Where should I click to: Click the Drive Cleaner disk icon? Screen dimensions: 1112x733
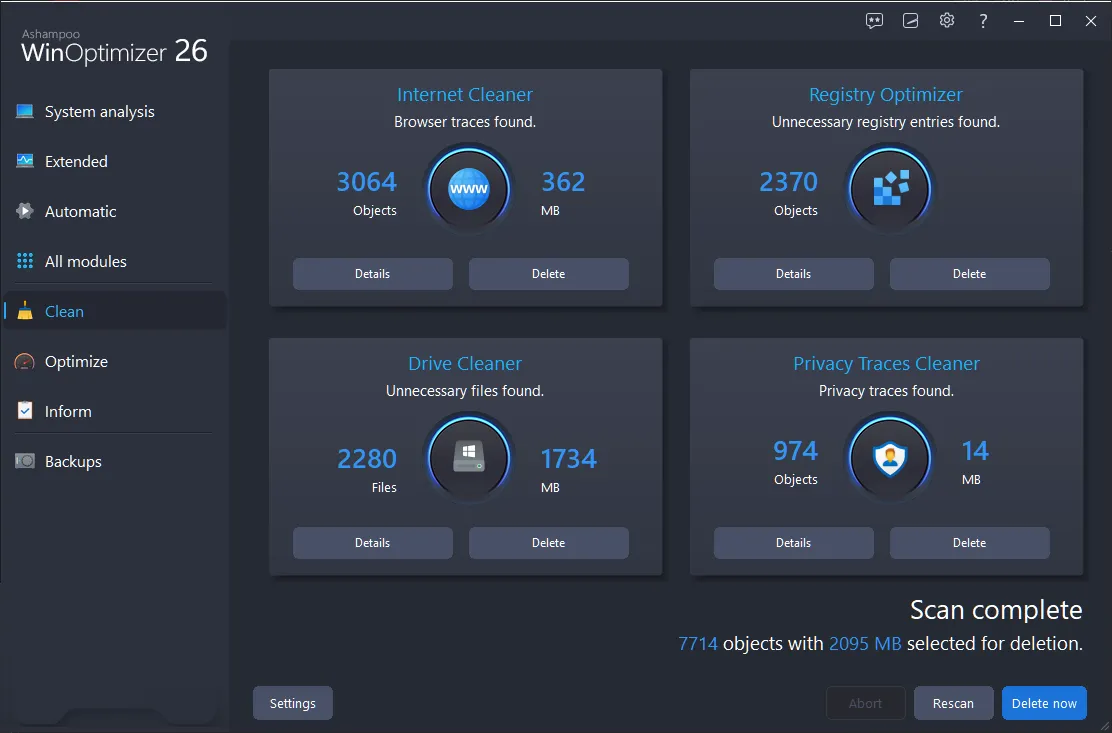coord(468,458)
